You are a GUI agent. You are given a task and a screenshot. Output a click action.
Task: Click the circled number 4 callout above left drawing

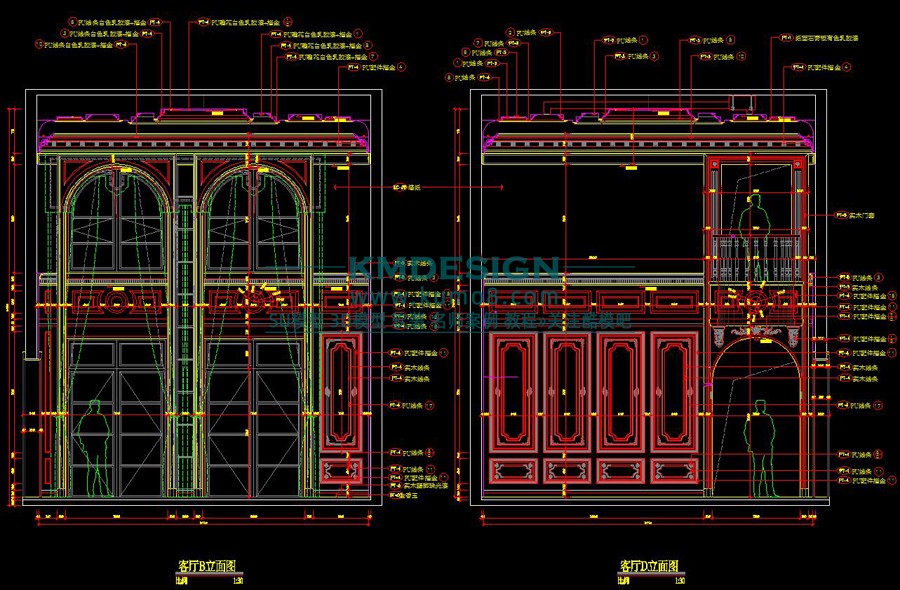[401, 67]
